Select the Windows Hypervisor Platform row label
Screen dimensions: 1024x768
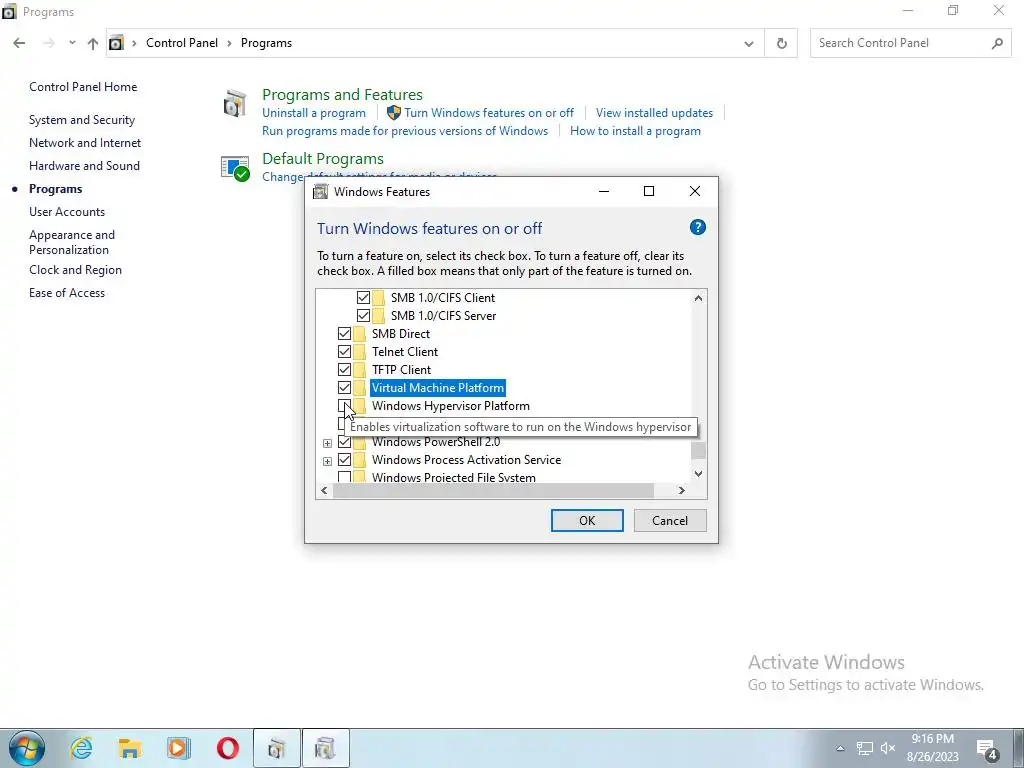(x=451, y=406)
